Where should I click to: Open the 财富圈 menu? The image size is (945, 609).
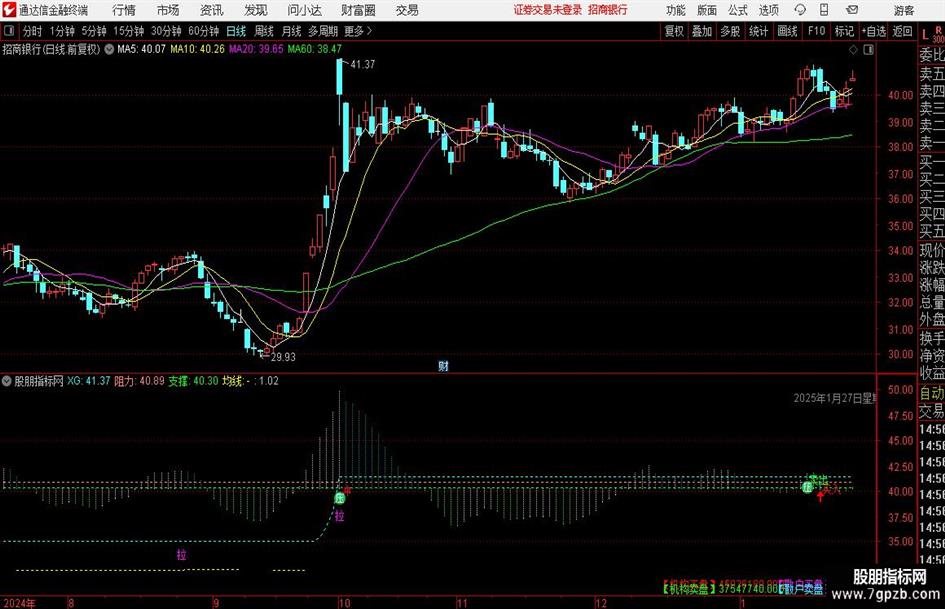point(358,10)
